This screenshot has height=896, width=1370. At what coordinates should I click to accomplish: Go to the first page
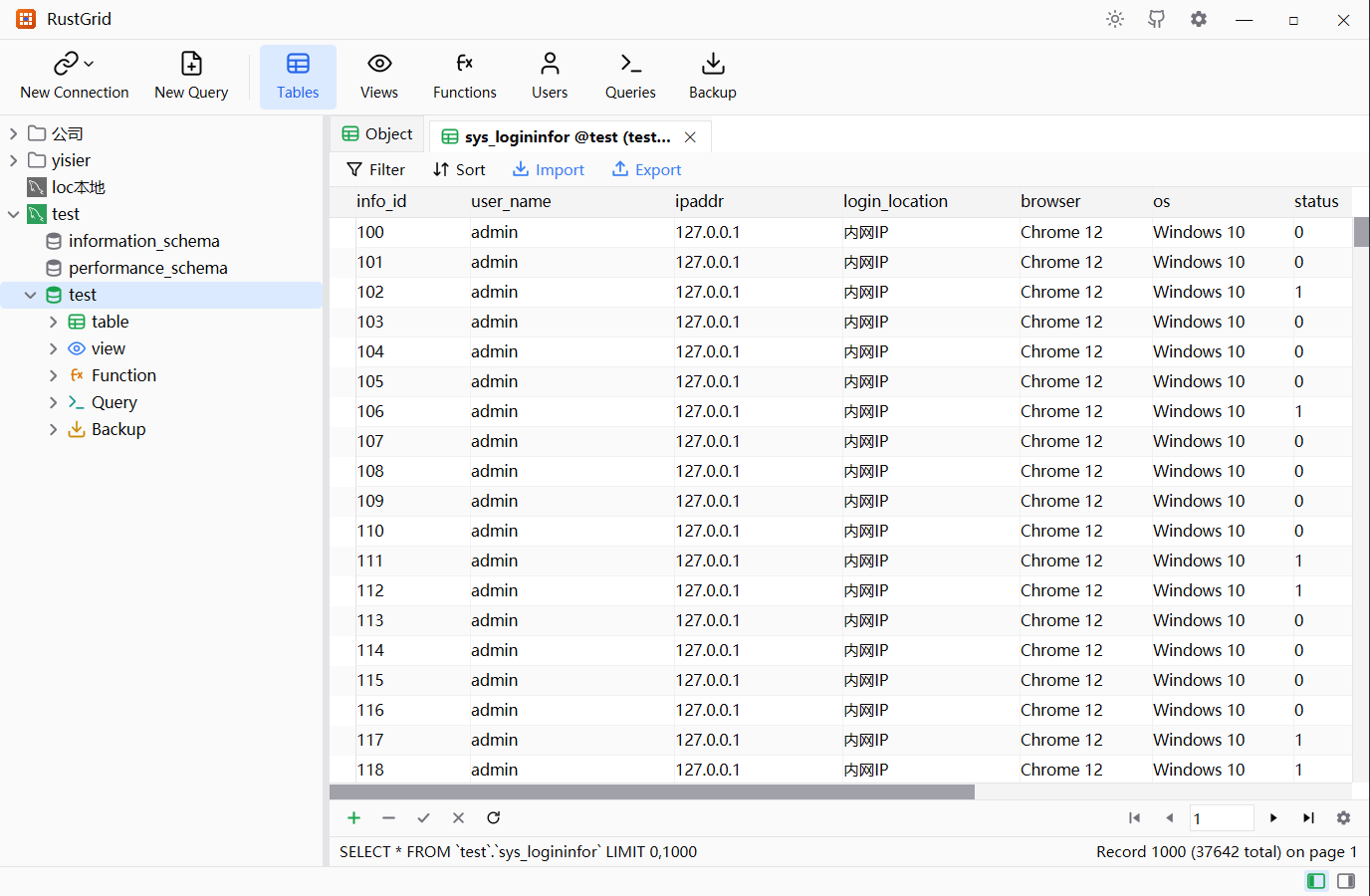(1134, 817)
